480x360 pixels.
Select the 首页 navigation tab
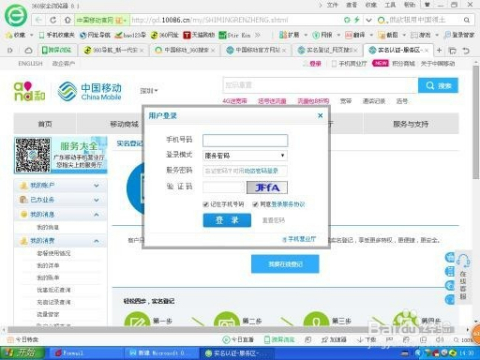(x=45, y=124)
